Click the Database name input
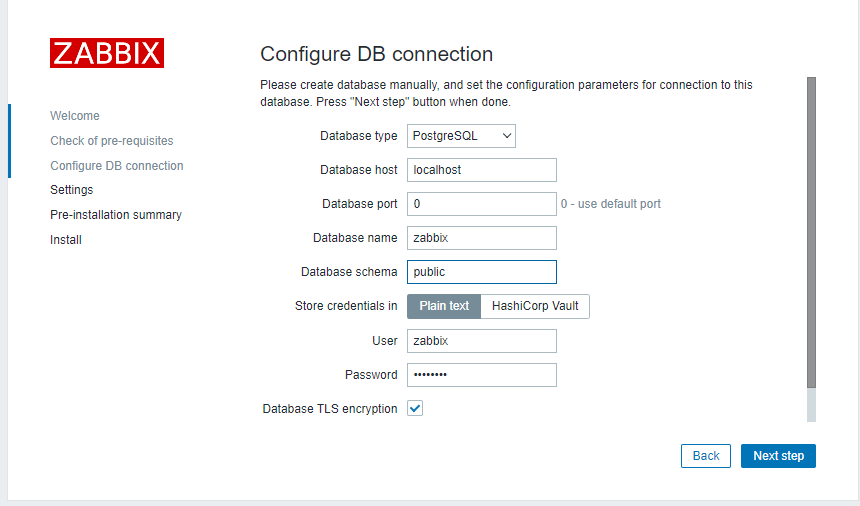The width and height of the screenshot is (860, 506). [481, 238]
